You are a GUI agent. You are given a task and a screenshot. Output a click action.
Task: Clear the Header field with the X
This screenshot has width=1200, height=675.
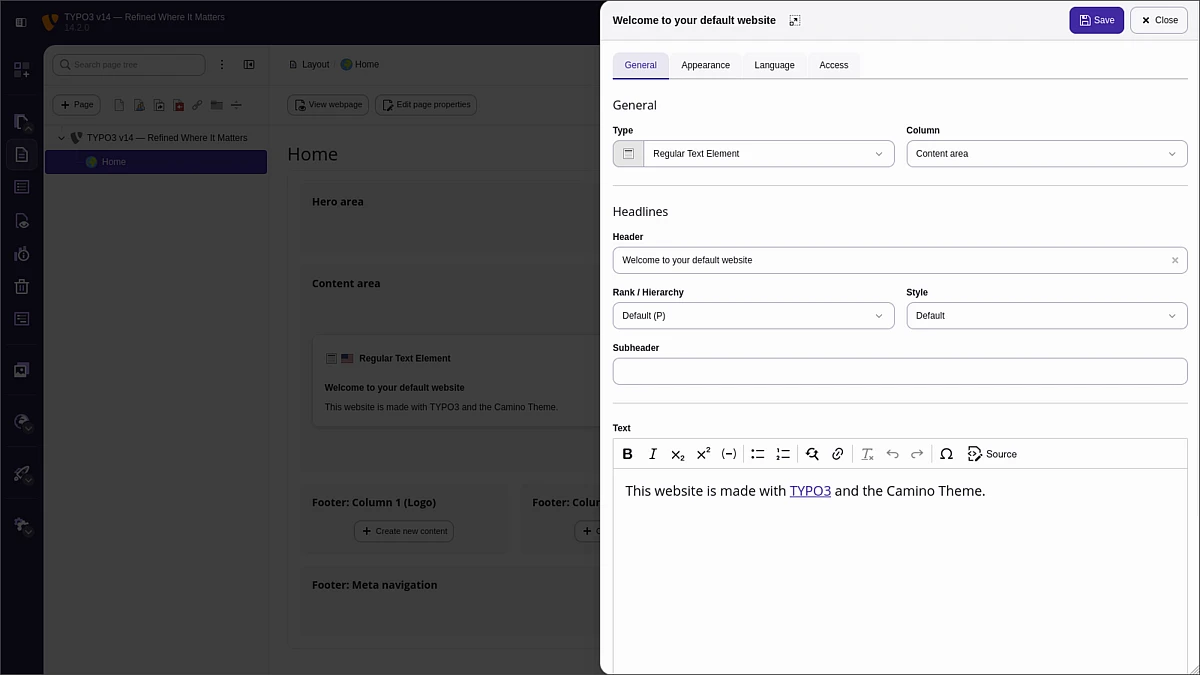(1175, 260)
